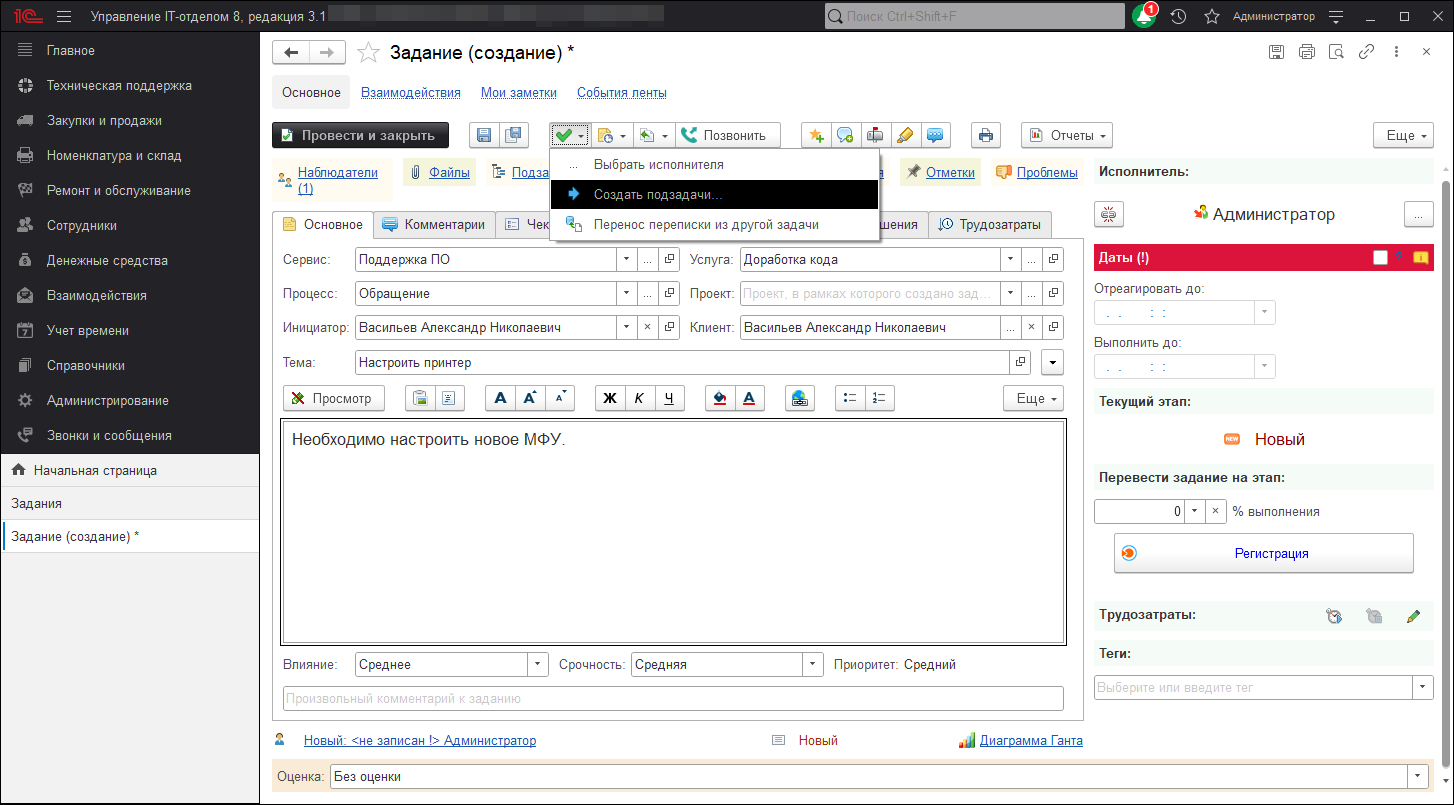Select the Создать подзадачи menu item
The height and width of the screenshot is (805, 1454).
tap(657, 195)
